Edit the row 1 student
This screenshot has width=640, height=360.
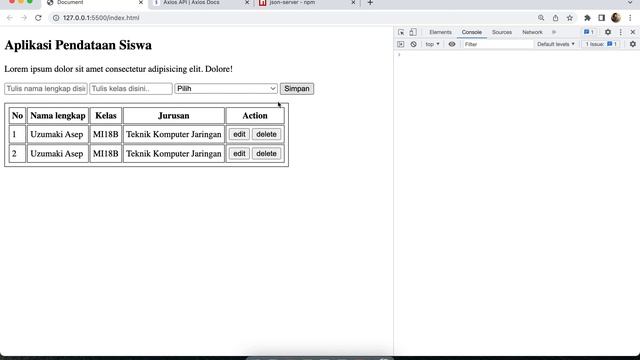[x=239, y=134]
